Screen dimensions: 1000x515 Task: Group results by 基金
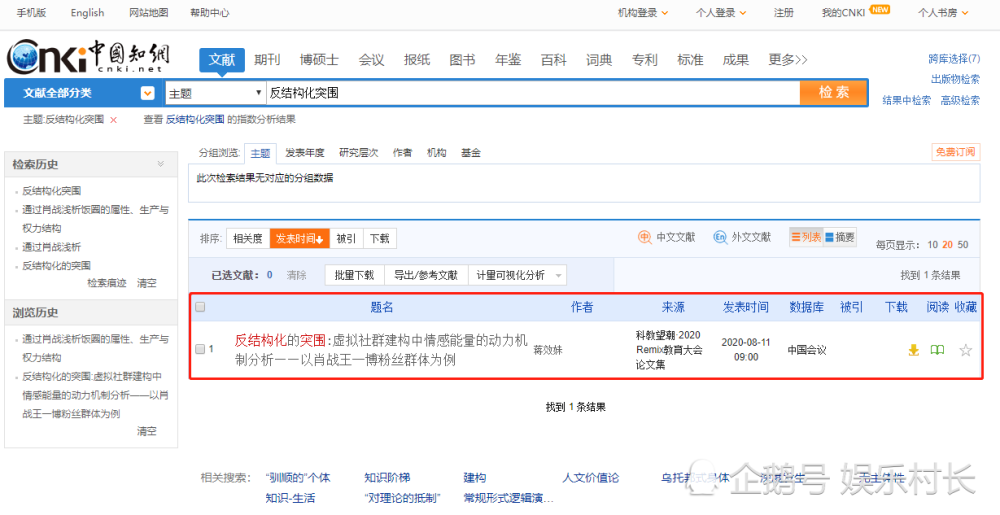pyautogui.click(x=471, y=153)
